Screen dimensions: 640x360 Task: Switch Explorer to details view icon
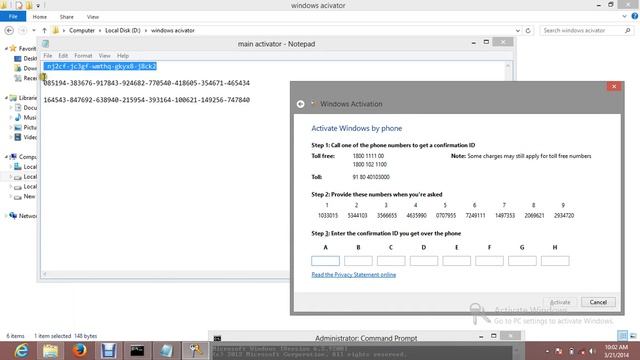tap(622, 336)
